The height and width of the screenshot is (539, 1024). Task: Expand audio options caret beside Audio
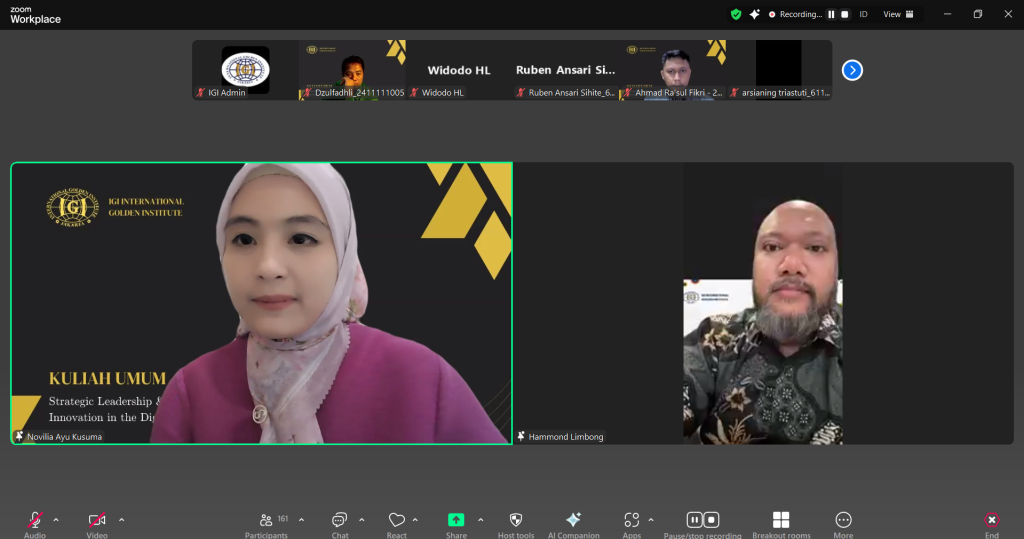point(56,520)
